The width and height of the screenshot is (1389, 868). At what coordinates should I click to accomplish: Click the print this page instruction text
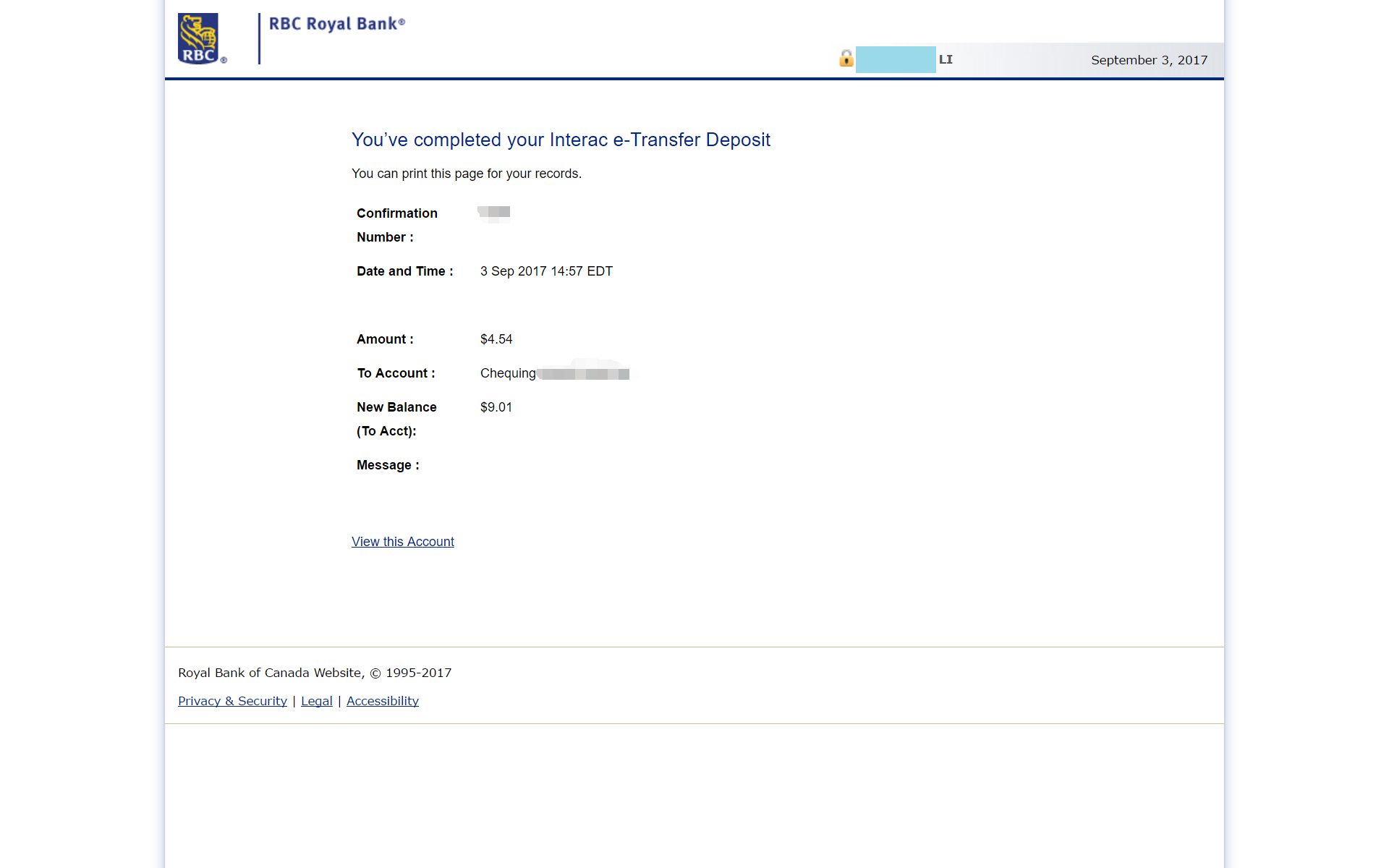tap(467, 174)
